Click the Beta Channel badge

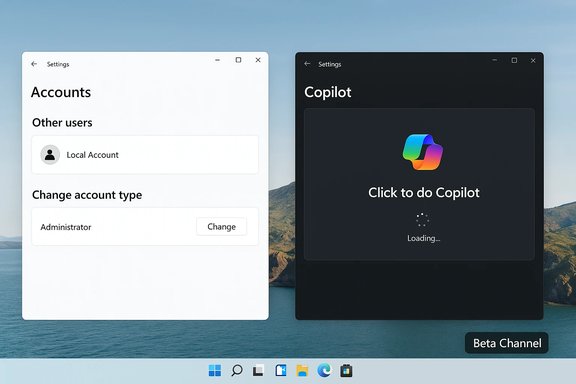click(x=507, y=343)
